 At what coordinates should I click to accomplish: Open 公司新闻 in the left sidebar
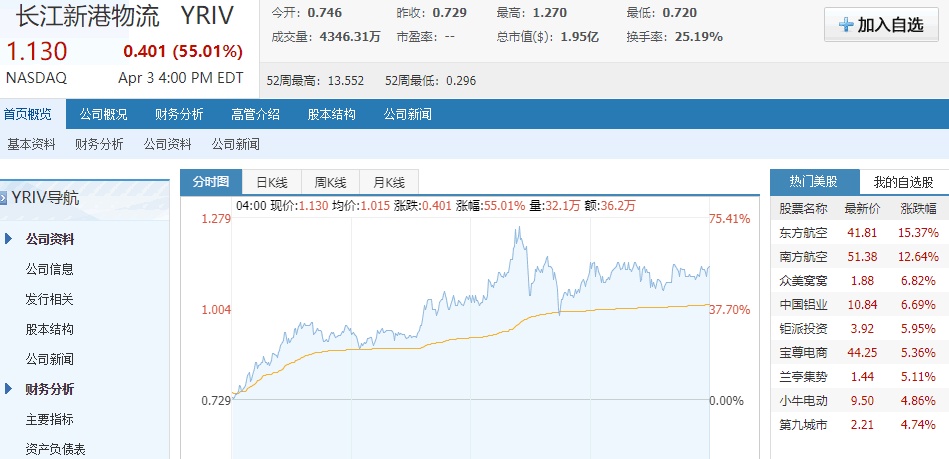[x=50, y=359]
